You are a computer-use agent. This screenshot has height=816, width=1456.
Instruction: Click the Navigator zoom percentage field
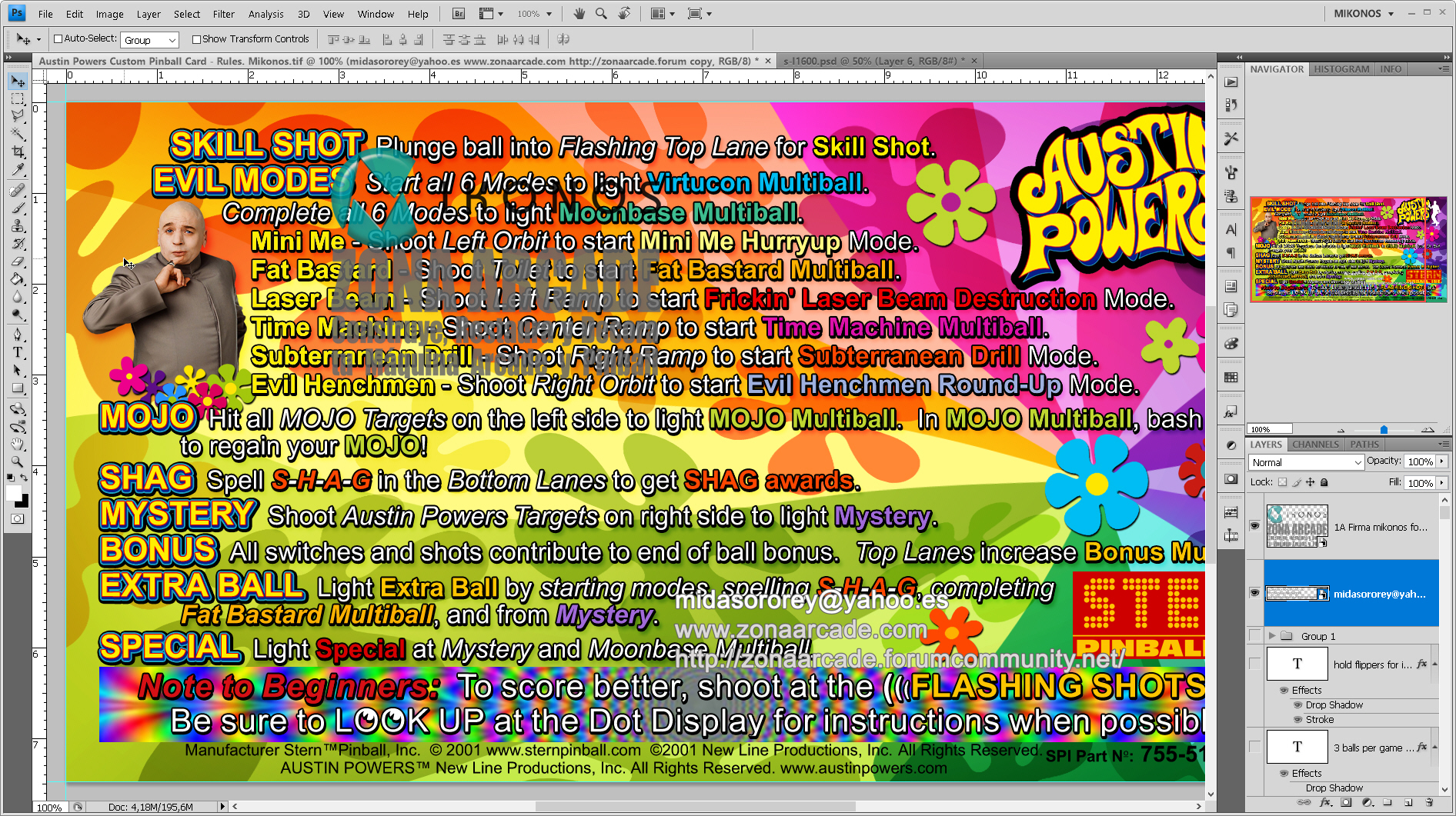1270,429
